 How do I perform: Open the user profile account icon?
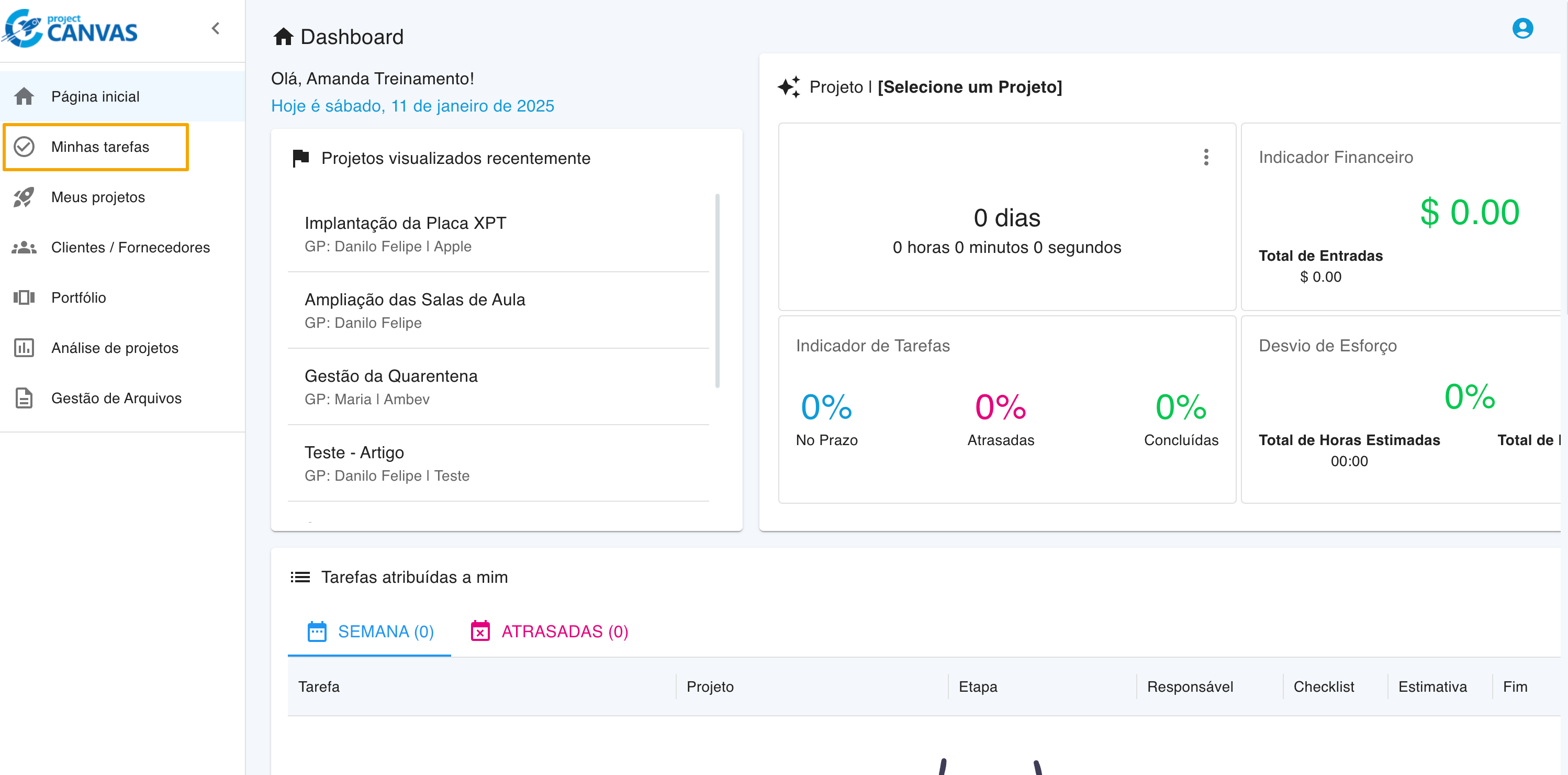click(x=1522, y=28)
